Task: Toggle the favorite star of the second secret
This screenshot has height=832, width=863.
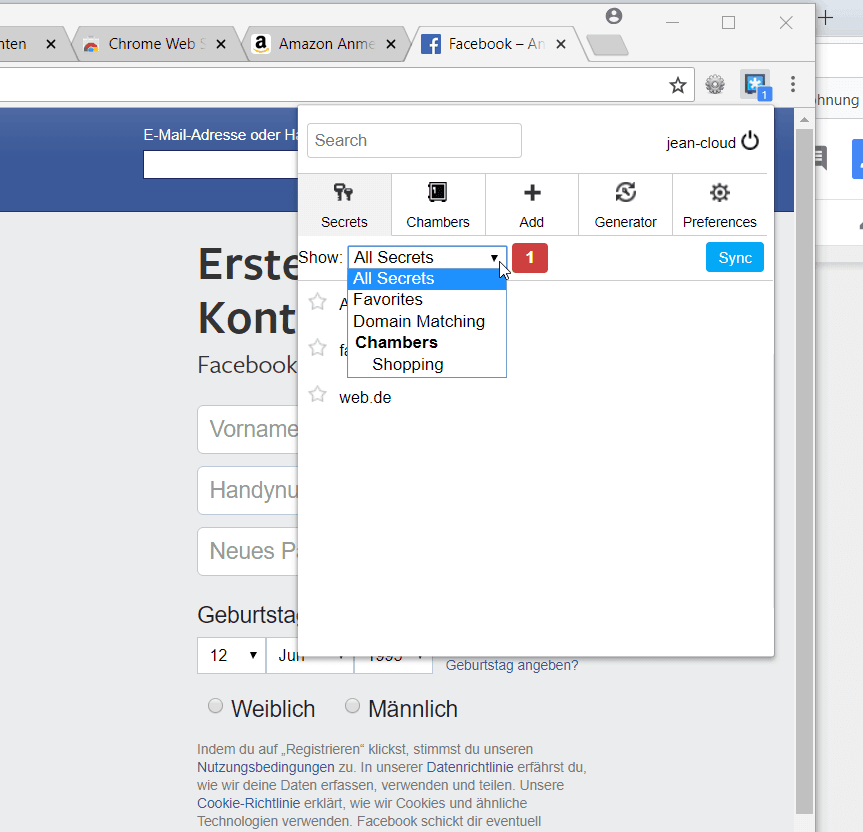Action: [318, 348]
